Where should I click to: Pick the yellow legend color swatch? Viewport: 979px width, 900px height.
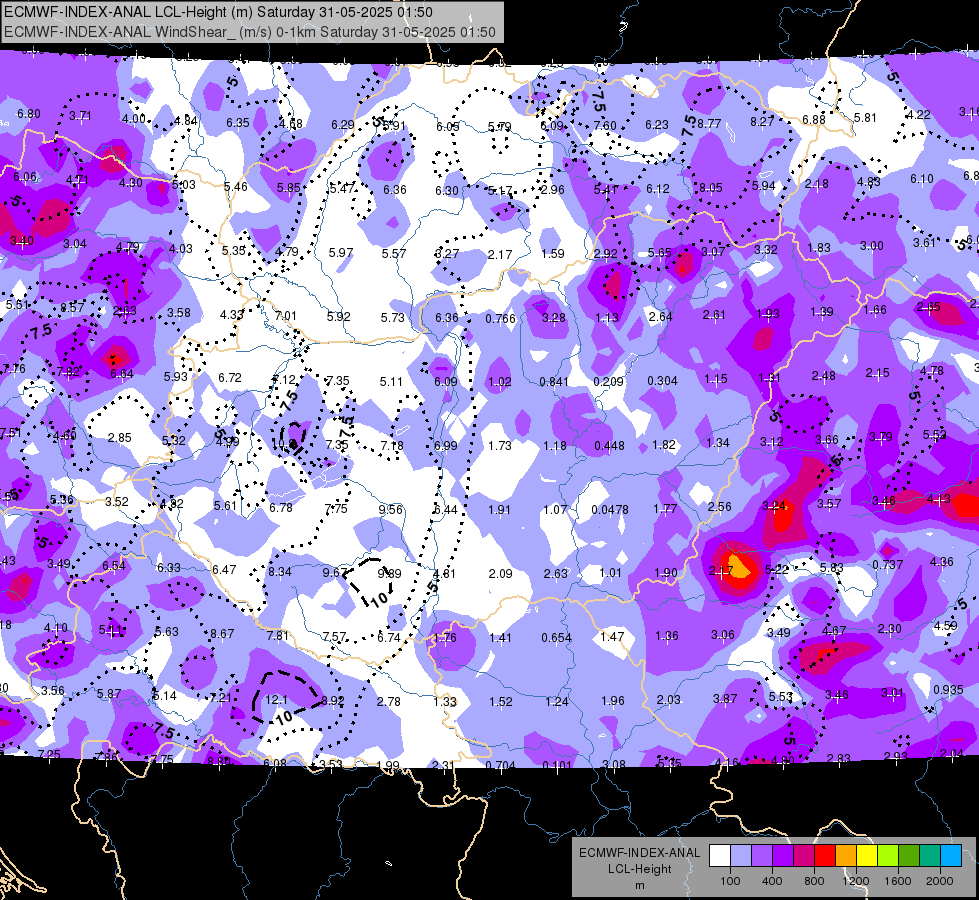pos(867,856)
